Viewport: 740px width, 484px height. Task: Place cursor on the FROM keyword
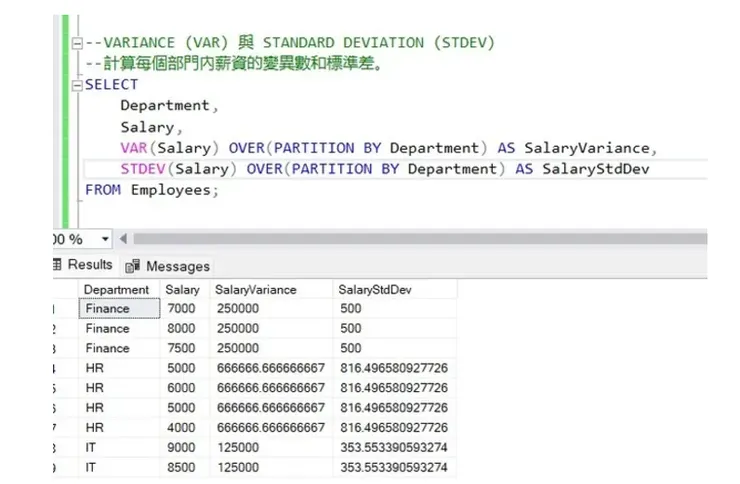(103, 190)
